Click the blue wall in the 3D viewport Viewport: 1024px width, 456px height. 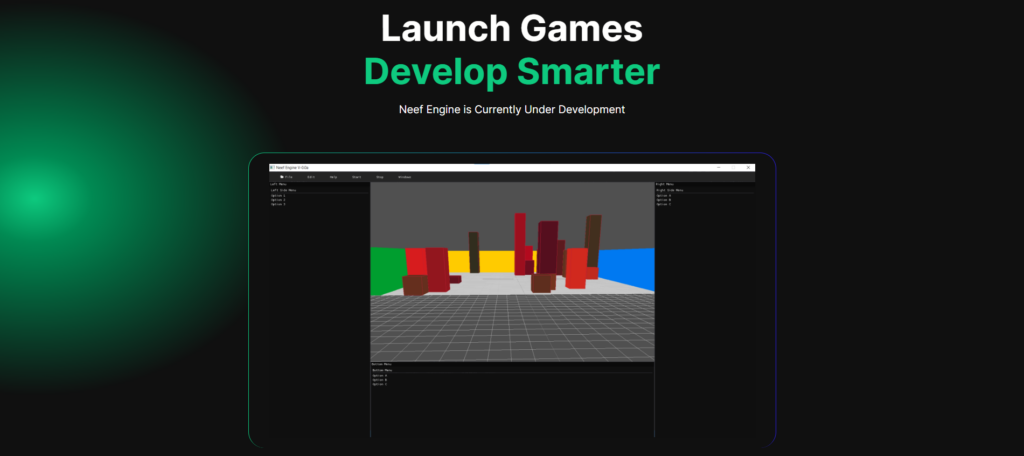627,268
